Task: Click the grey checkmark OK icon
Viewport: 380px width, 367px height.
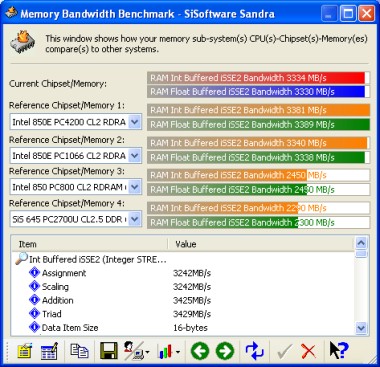Action: click(284, 351)
